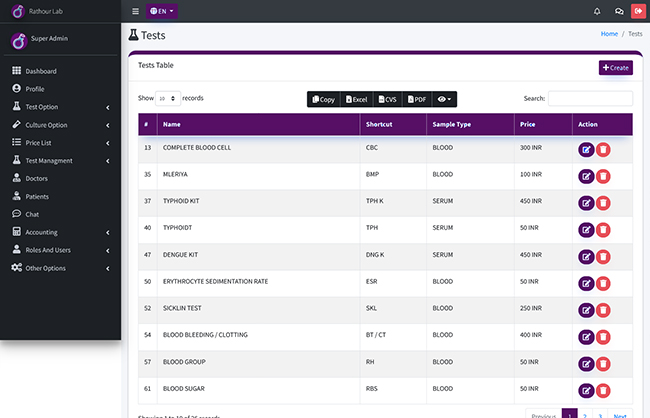The height and width of the screenshot is (418, 650).
Task: Delete the MLERIYA test row
Action: pyautogui.click(x=603, y=177)
